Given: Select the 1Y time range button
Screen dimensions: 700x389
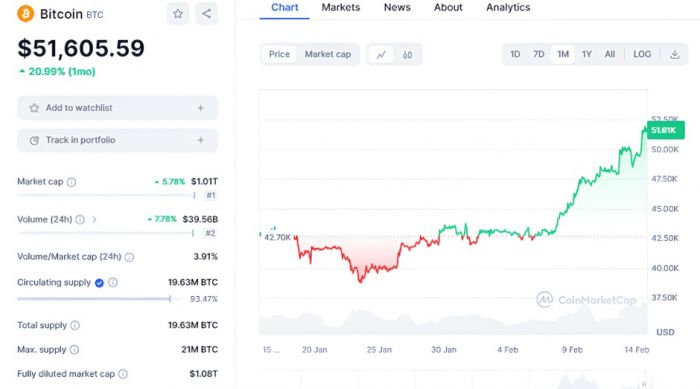Looking at the screenshot, I should [587, 54].
